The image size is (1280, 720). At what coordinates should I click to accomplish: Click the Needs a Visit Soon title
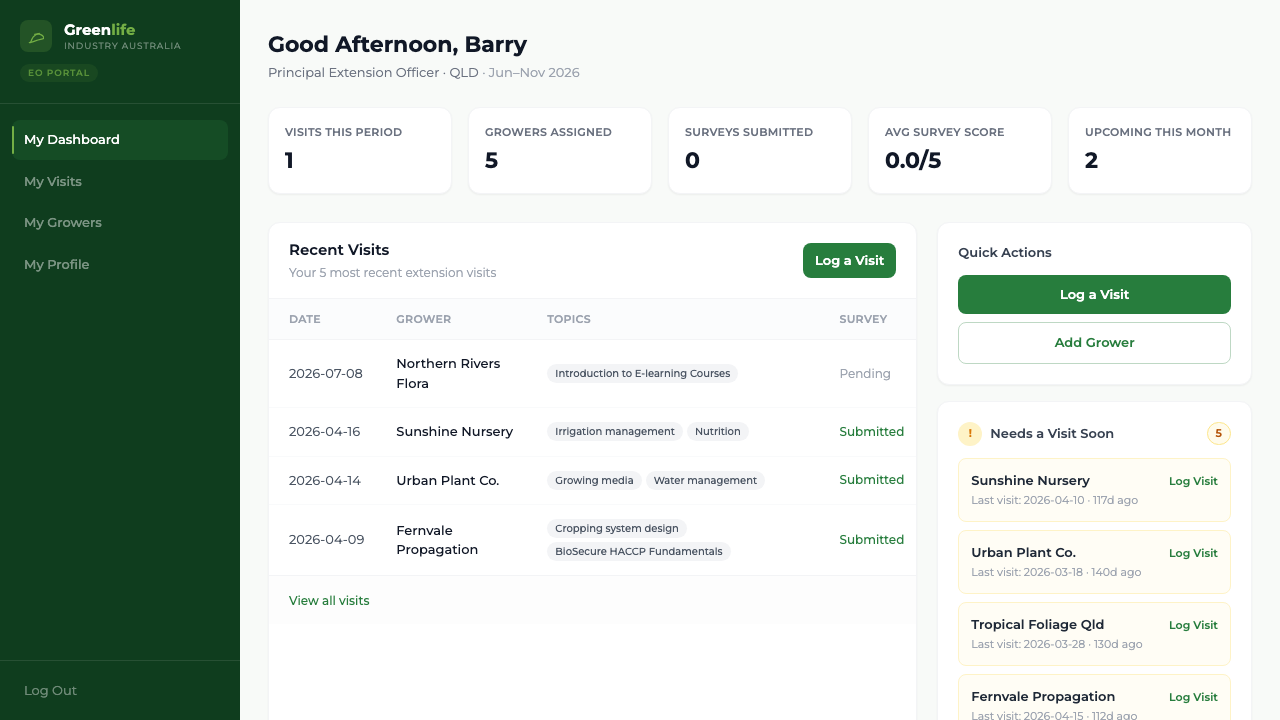click(x=1052, y=434)
